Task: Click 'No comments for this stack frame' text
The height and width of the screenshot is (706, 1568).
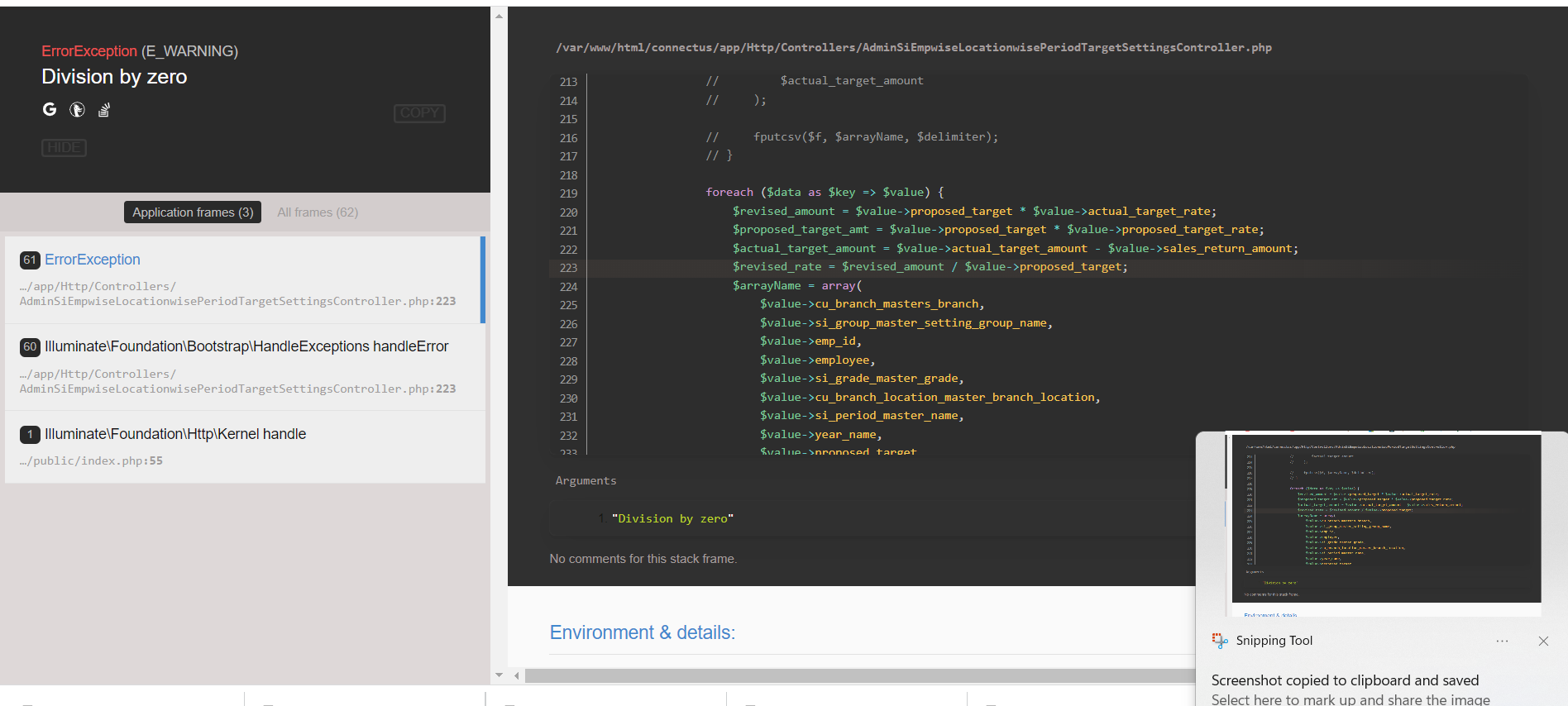Action: coord(643,560)
